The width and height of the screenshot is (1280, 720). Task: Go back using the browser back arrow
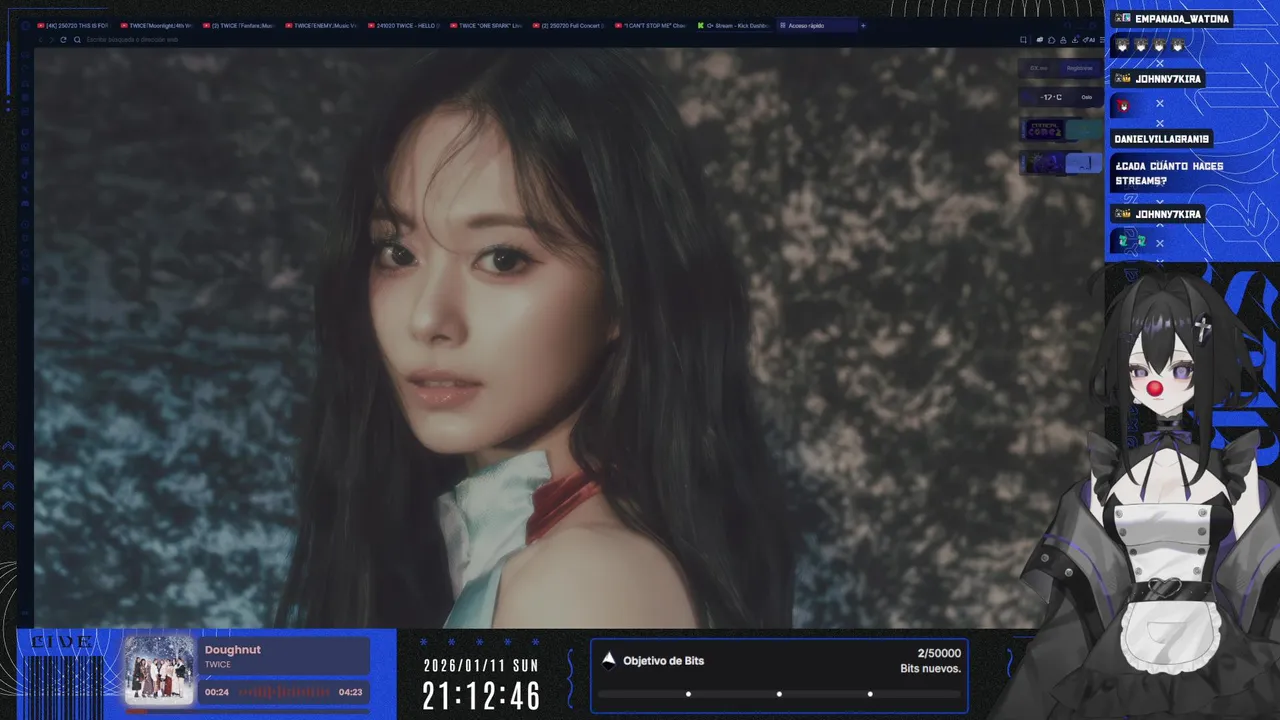tap(40, 39)
